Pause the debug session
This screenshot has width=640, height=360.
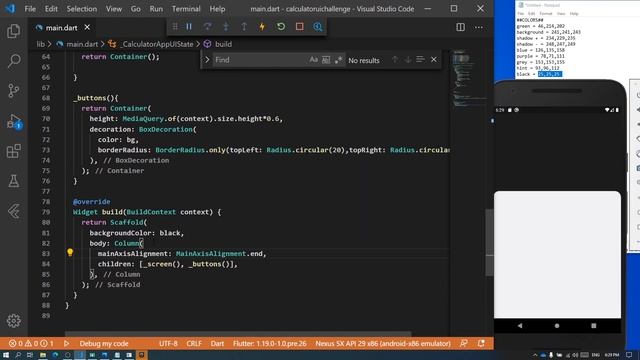[x=189, y=27]
